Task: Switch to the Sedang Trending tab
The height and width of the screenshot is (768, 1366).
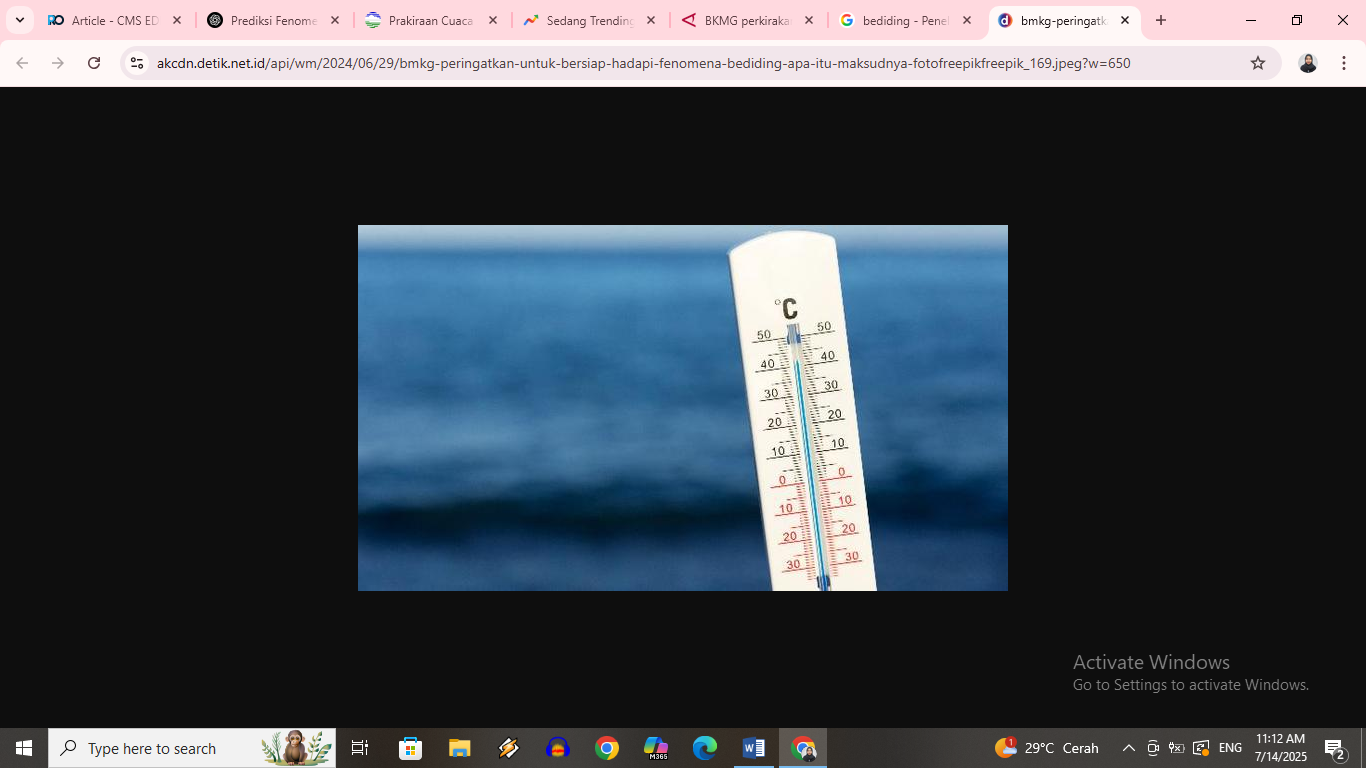Action: [x=589, y=20]
